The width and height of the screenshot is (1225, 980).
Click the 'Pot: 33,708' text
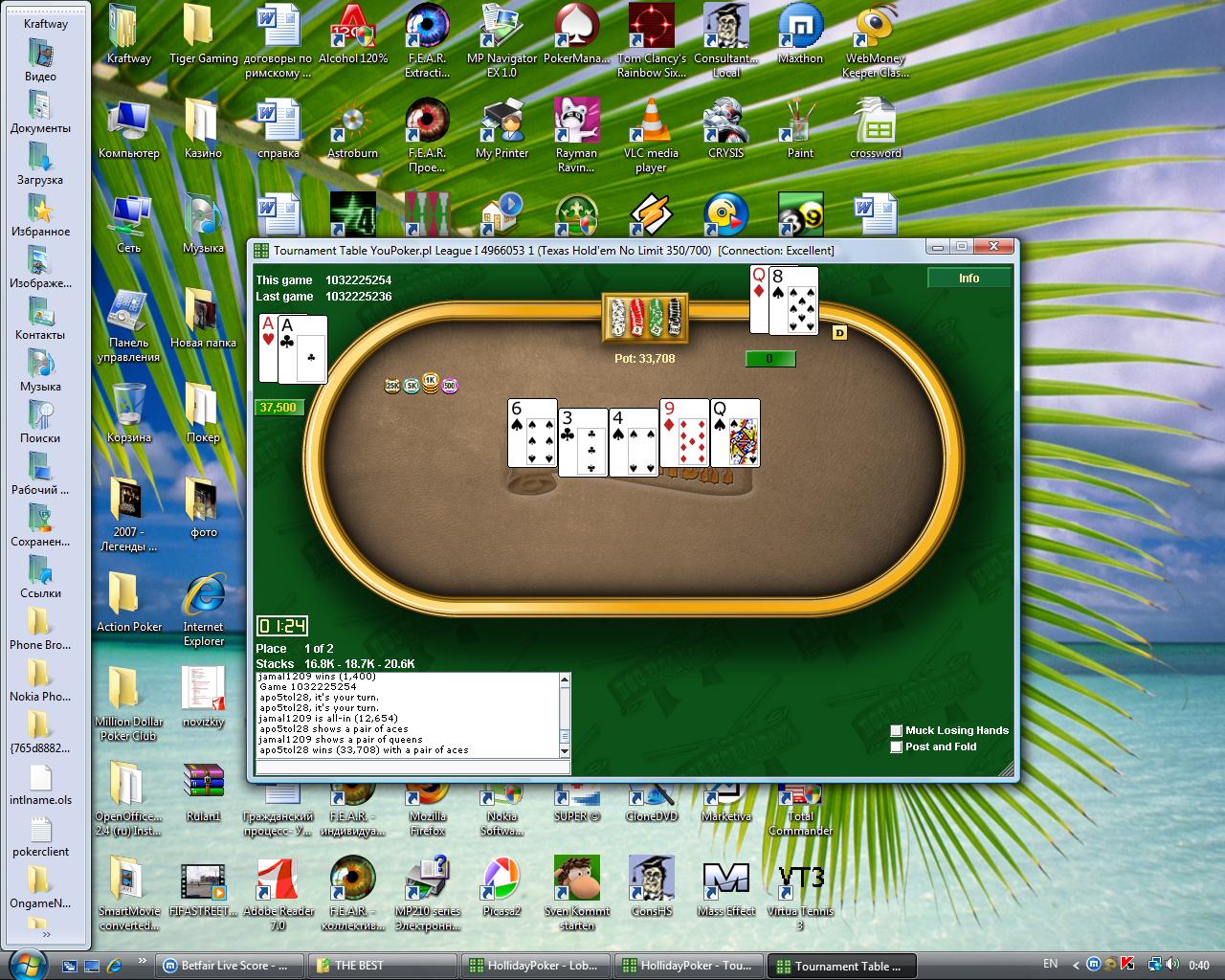(644, 359)
